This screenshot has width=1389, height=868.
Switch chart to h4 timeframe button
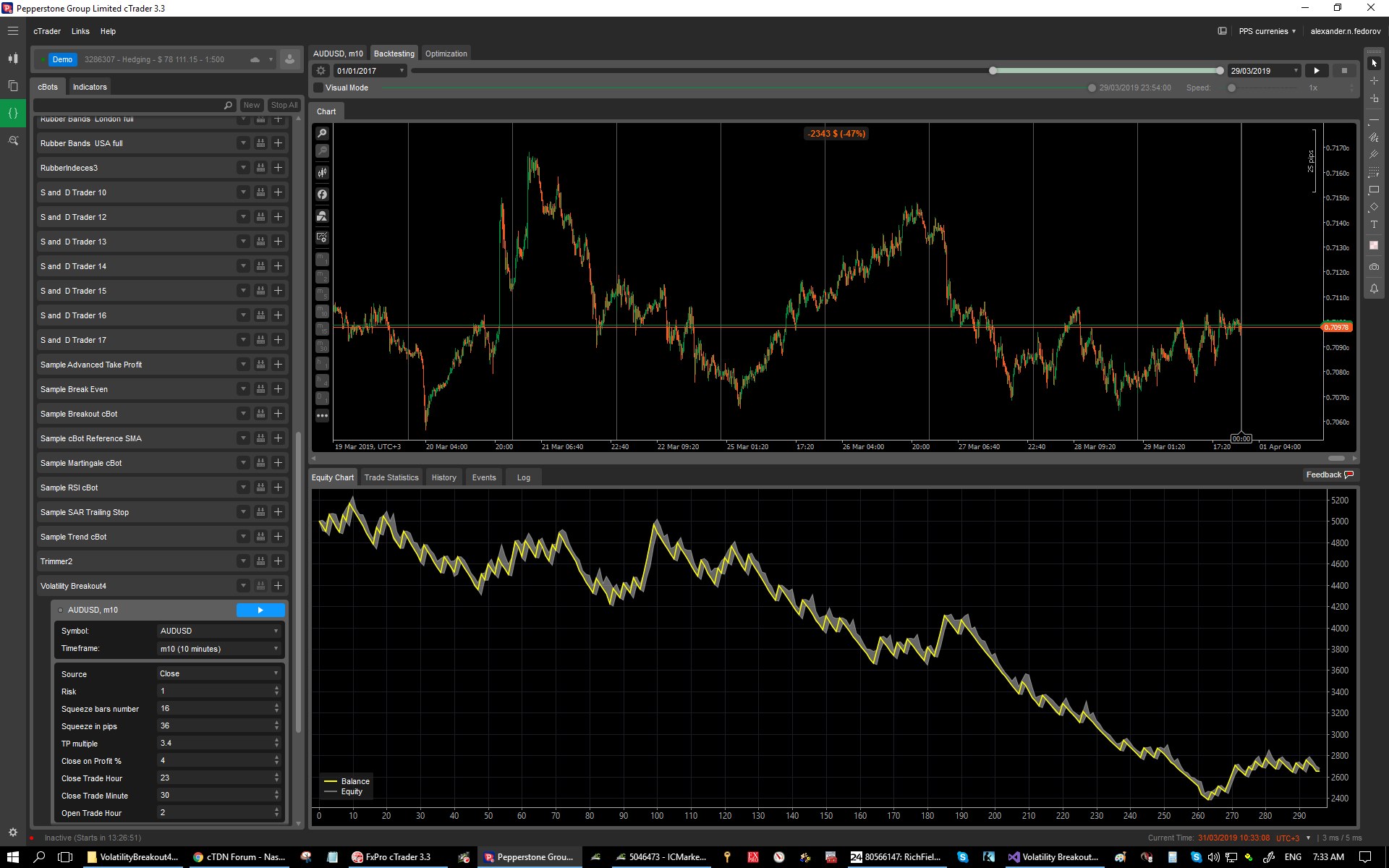click(x=322, y=380)
